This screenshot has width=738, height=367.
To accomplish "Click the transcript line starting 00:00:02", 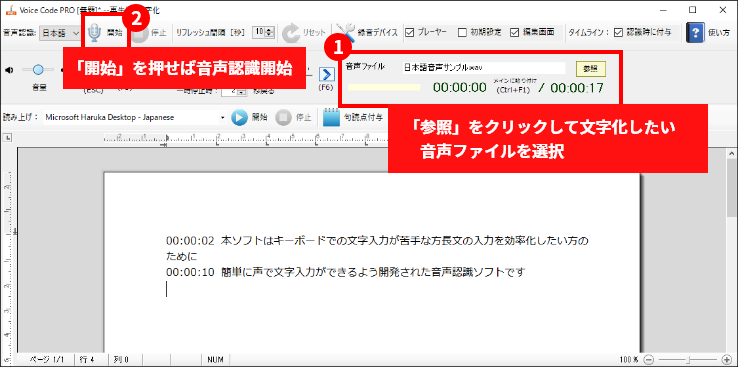I will pos(377,241).
